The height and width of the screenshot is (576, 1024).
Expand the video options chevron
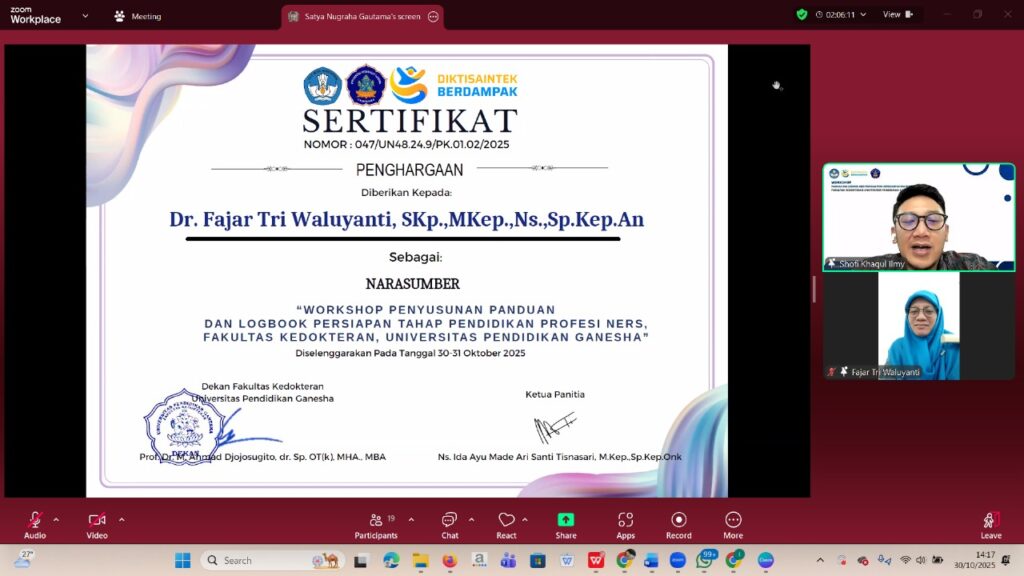[x=121, y=519]
